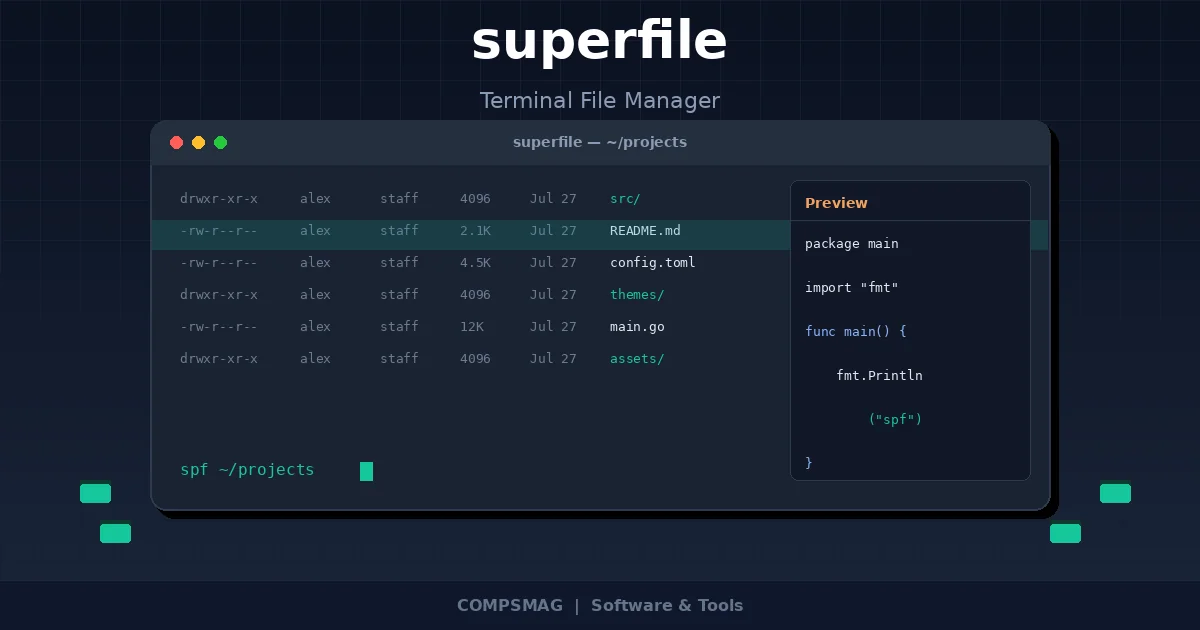This screenshot has height=630, width=1200.
Task: Click the 'spf ~/projects' command prompt
Action: click(x=247, y=470)
